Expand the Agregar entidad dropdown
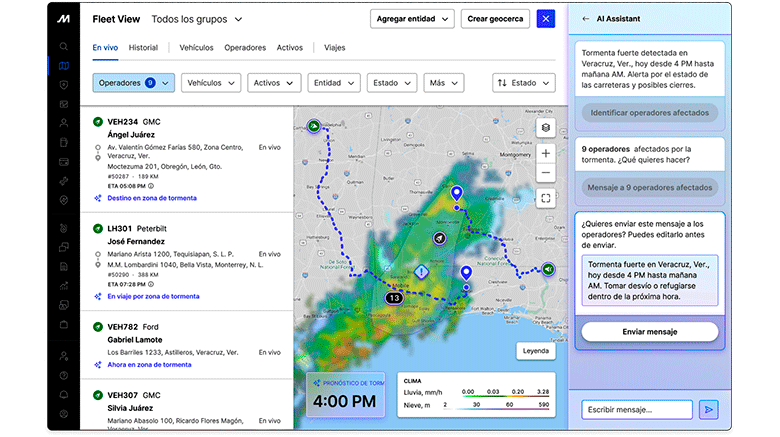The image size is (780, 437). 412,19
